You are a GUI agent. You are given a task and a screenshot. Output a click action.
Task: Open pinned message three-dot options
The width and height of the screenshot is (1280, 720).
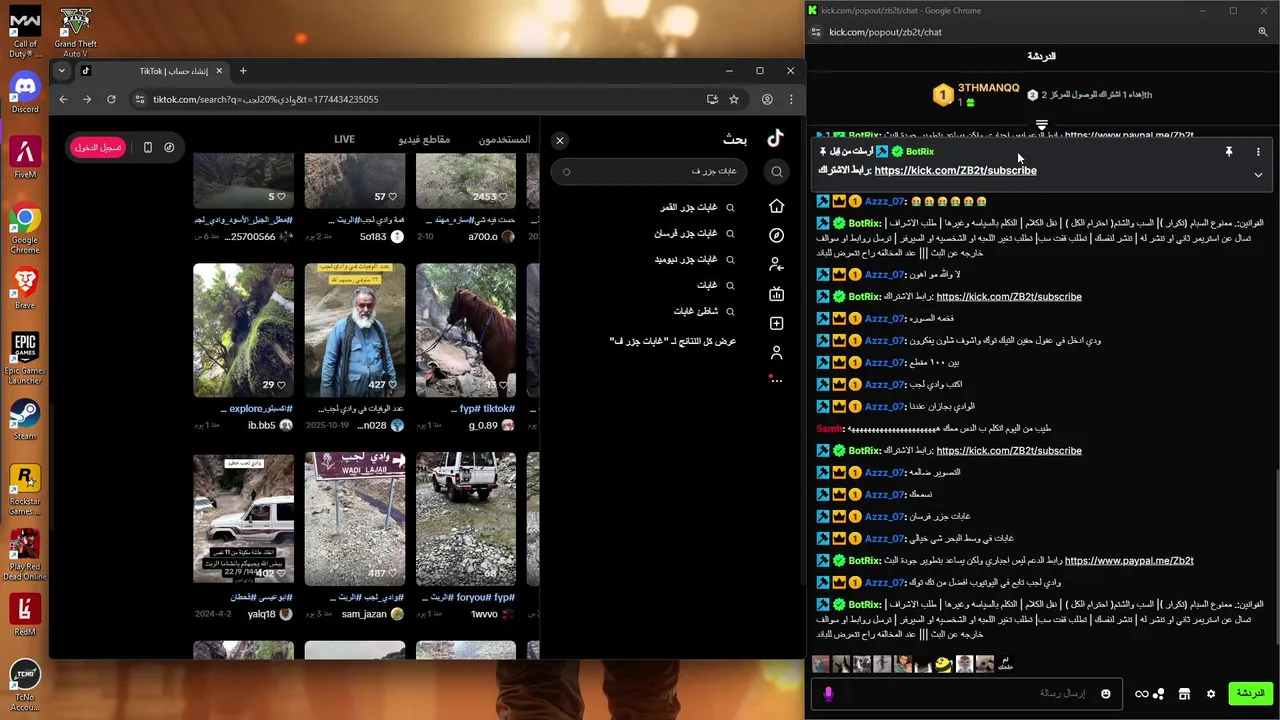[1258, 152]
